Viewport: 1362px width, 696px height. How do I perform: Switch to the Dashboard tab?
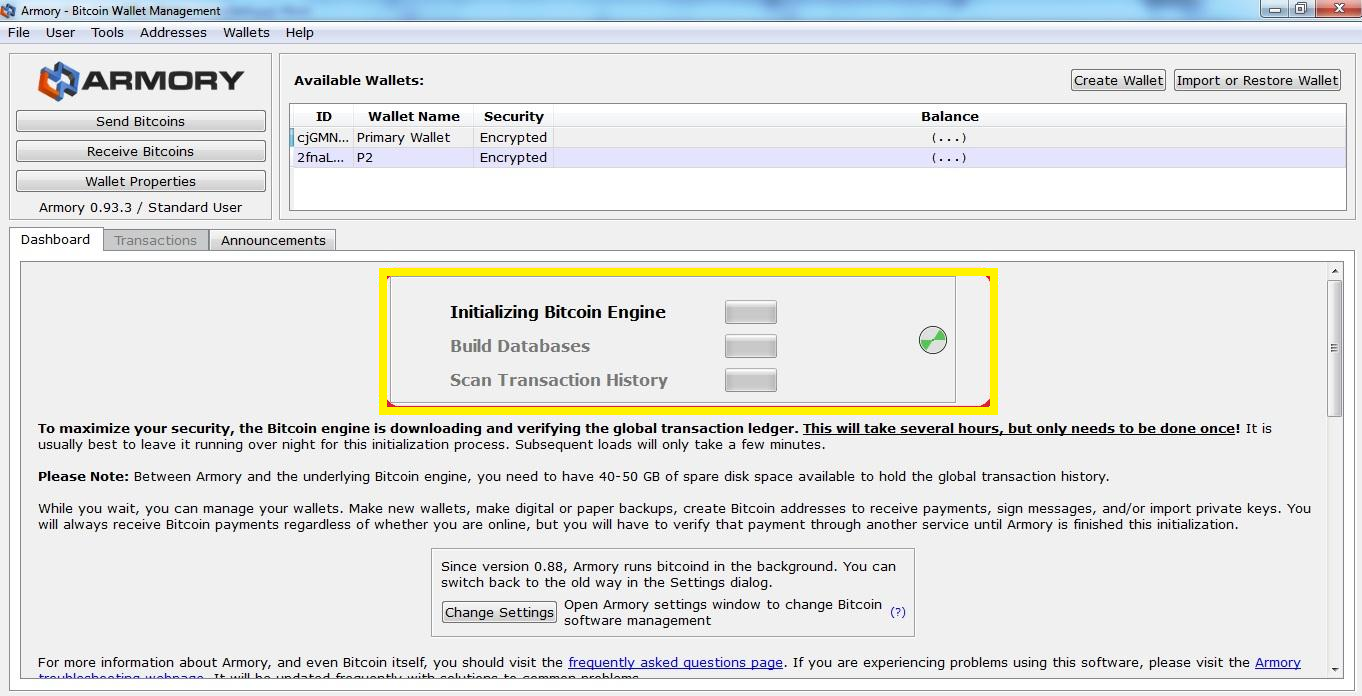(55, 239)
